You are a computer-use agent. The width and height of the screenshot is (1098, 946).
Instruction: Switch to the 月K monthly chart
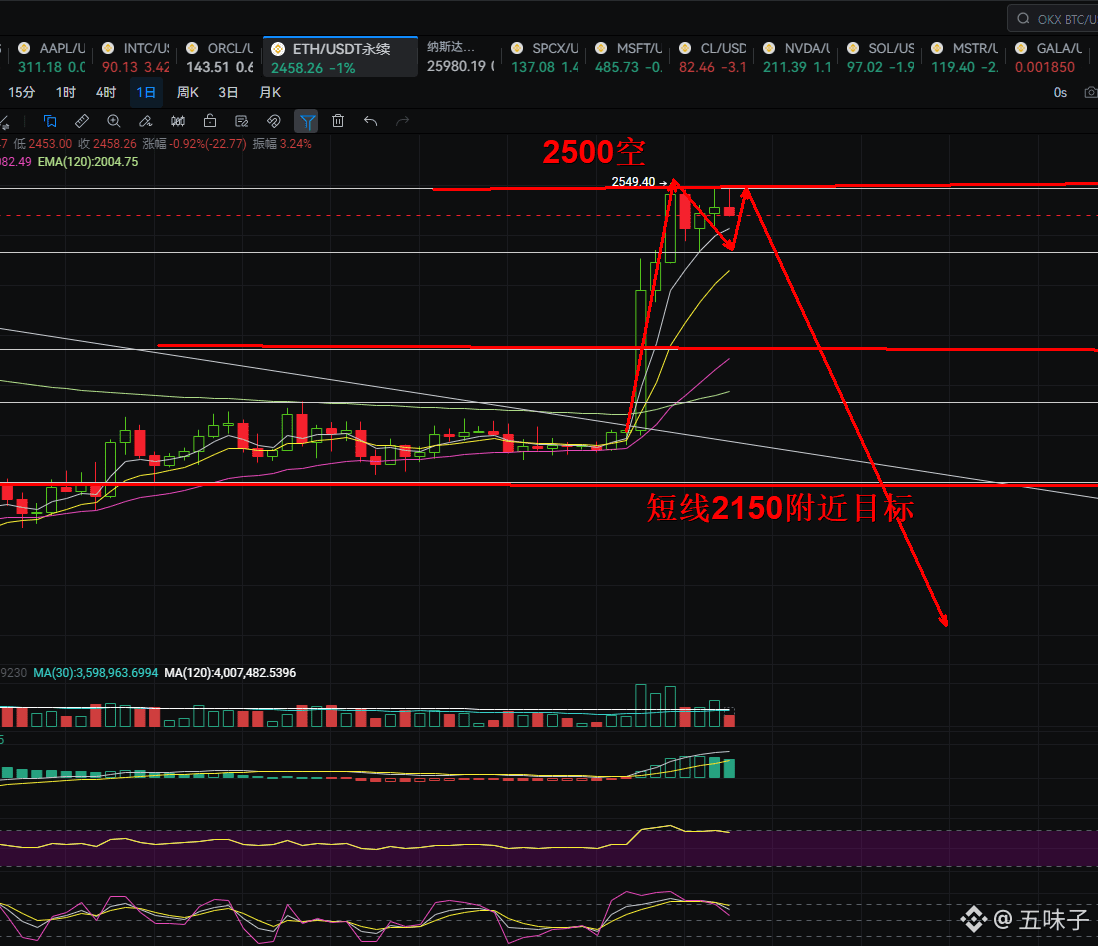pyautogui.click(x=270, y=92)
